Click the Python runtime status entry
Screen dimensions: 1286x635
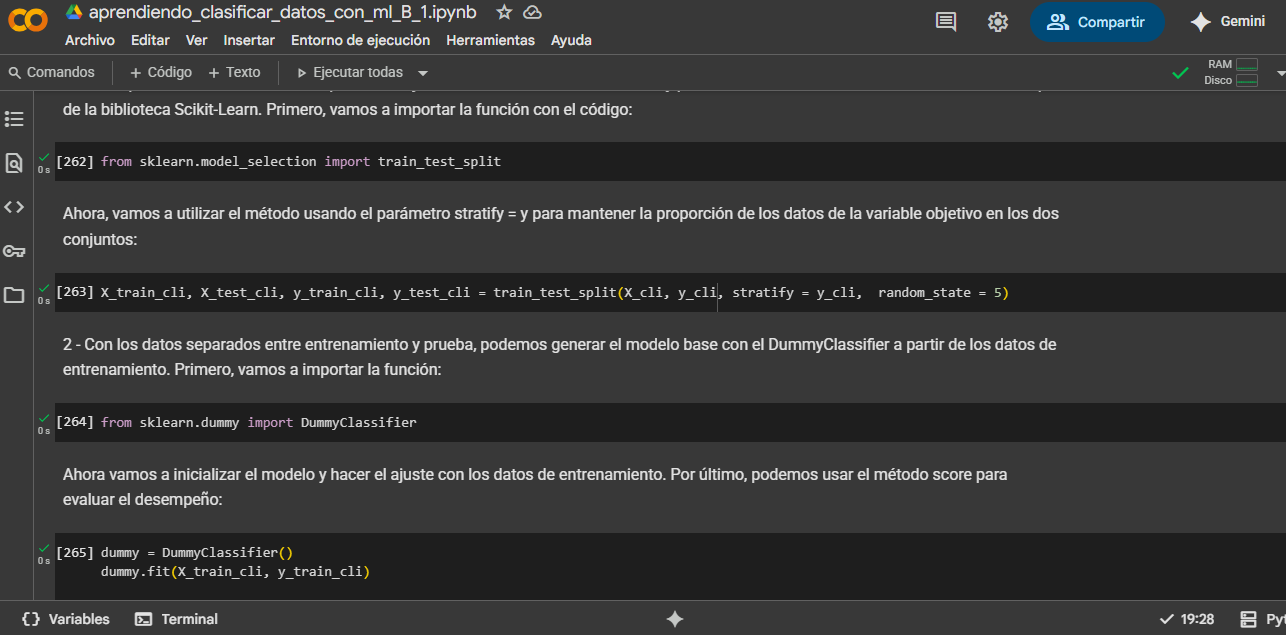1262,619
